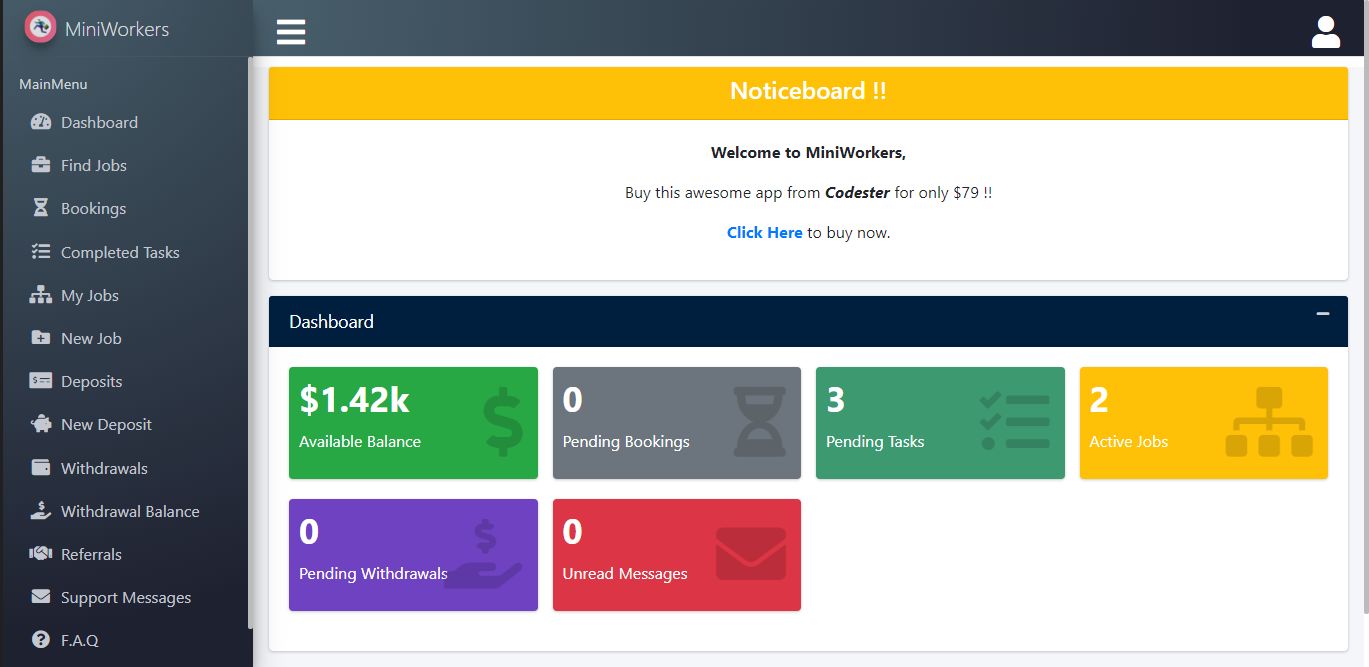Click the My Jobs sitemap icon
This screenshot has width=1369, height=667.
tap(41, 296)
